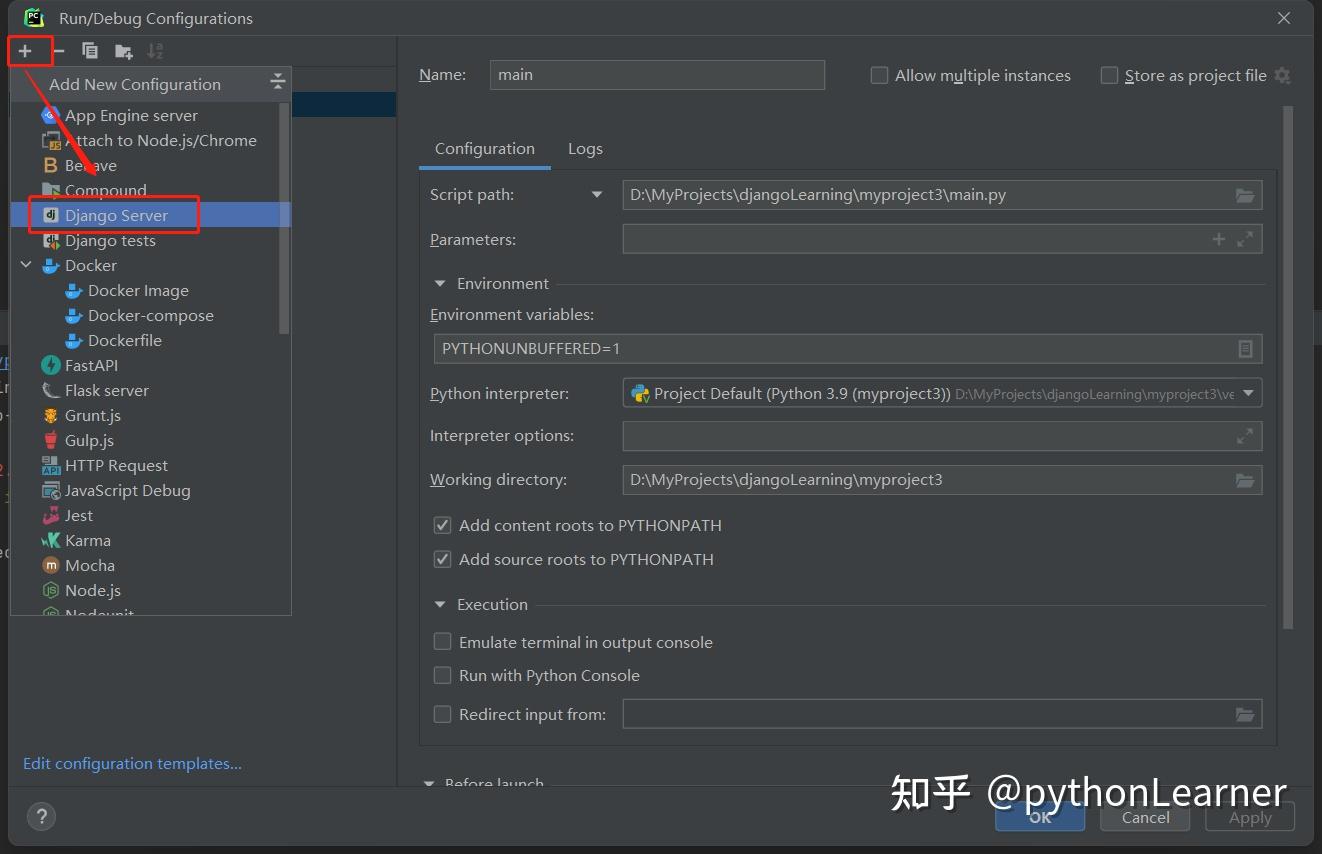1322x854 pixels.
Task: Browse for a Working directory folder
Action: tap(1245, 480)
